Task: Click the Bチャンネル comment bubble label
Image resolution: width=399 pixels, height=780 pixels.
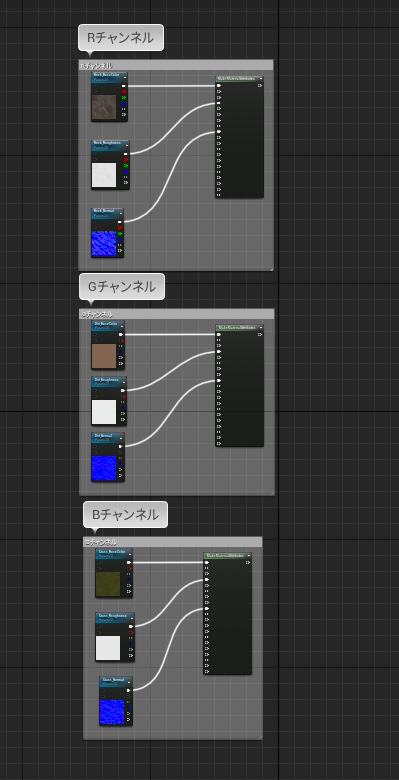Action: (x=125, y=514)
